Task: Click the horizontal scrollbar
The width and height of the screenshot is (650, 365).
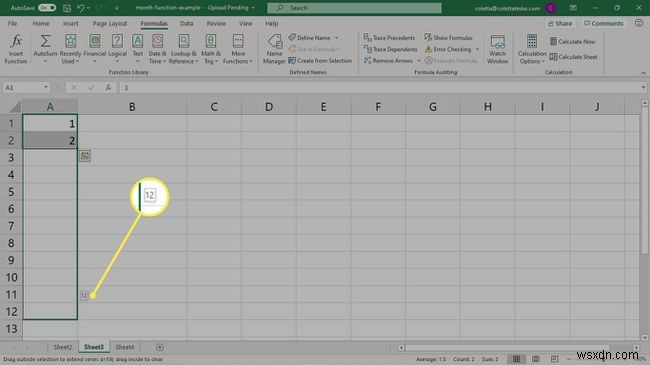Action: (x=507, y=348)
